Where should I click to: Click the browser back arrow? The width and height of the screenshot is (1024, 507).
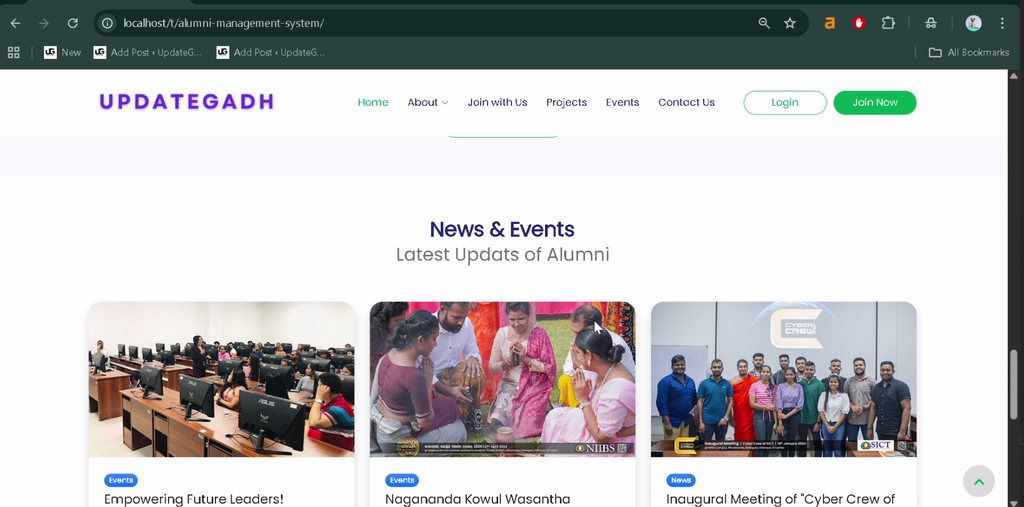point(15,23)
